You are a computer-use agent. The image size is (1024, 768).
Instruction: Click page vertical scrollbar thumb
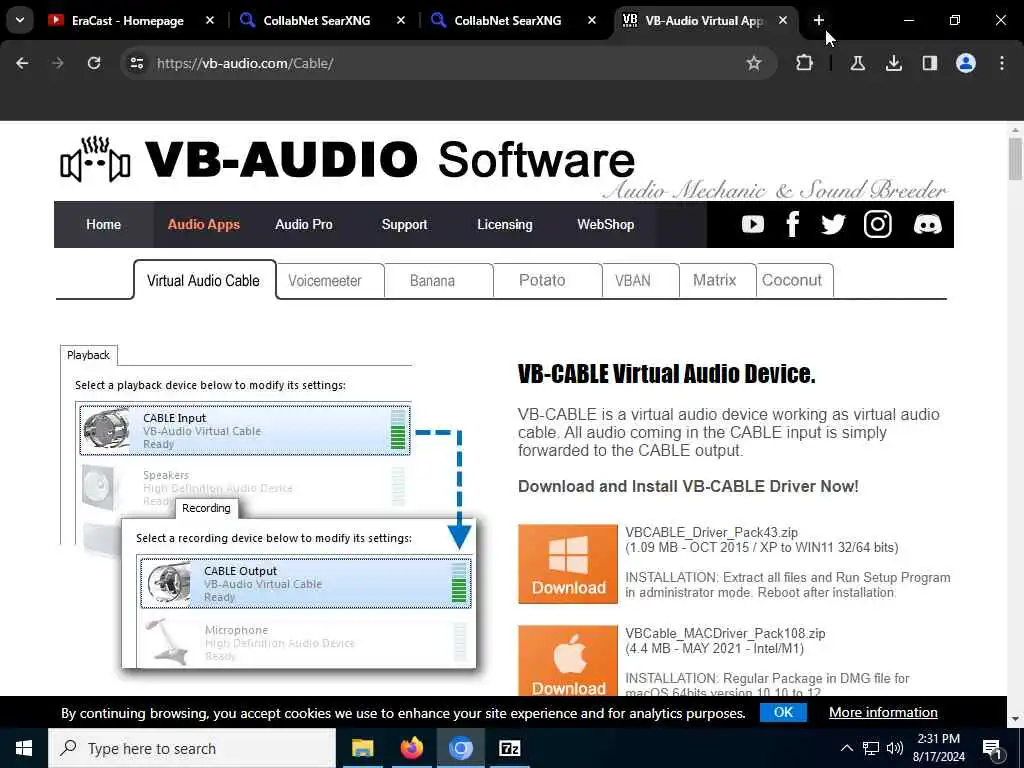[x=1015, y=158]
